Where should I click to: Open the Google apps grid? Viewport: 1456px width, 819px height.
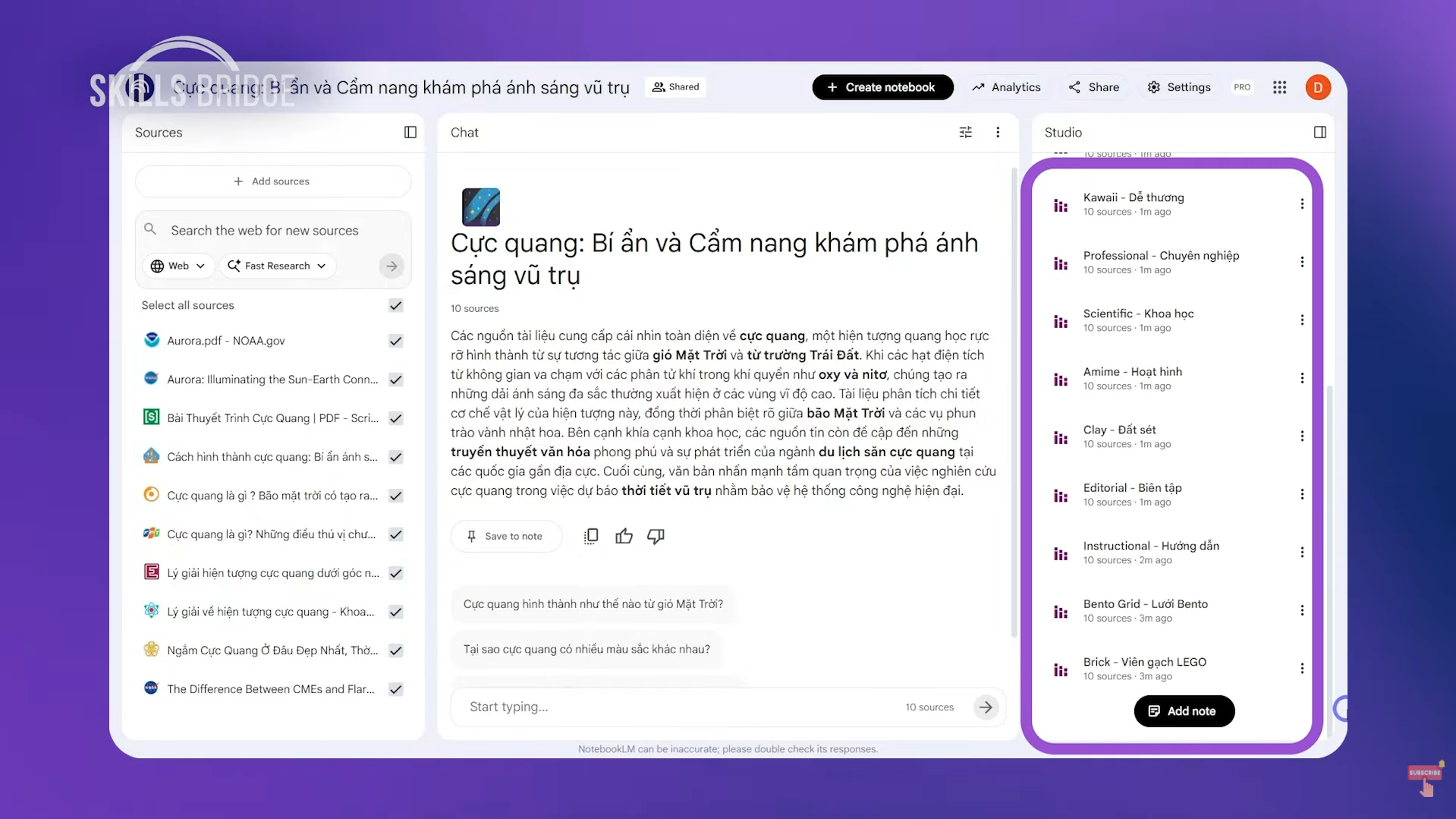point(1279,87)
